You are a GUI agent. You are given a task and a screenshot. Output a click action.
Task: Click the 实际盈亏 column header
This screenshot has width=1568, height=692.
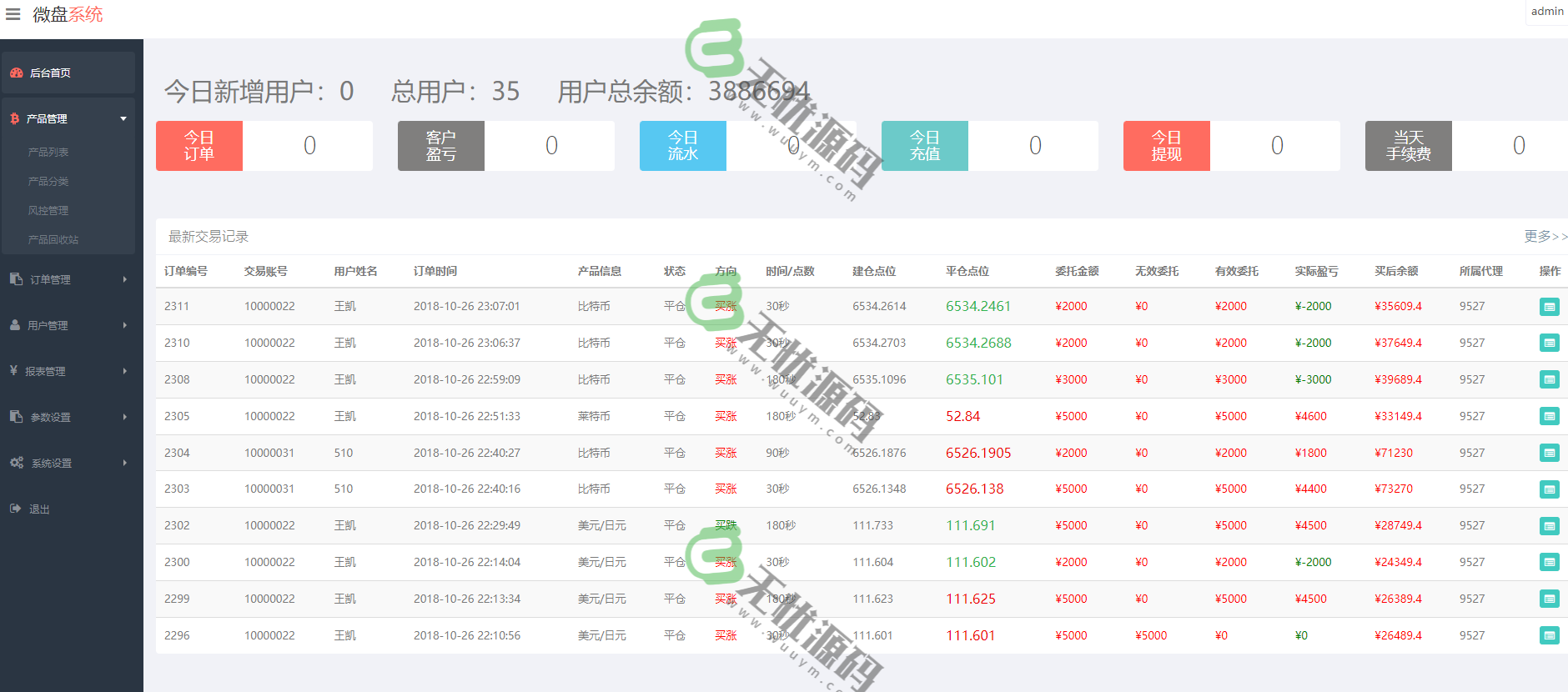pyautogui.click(x=1317, y=271)
